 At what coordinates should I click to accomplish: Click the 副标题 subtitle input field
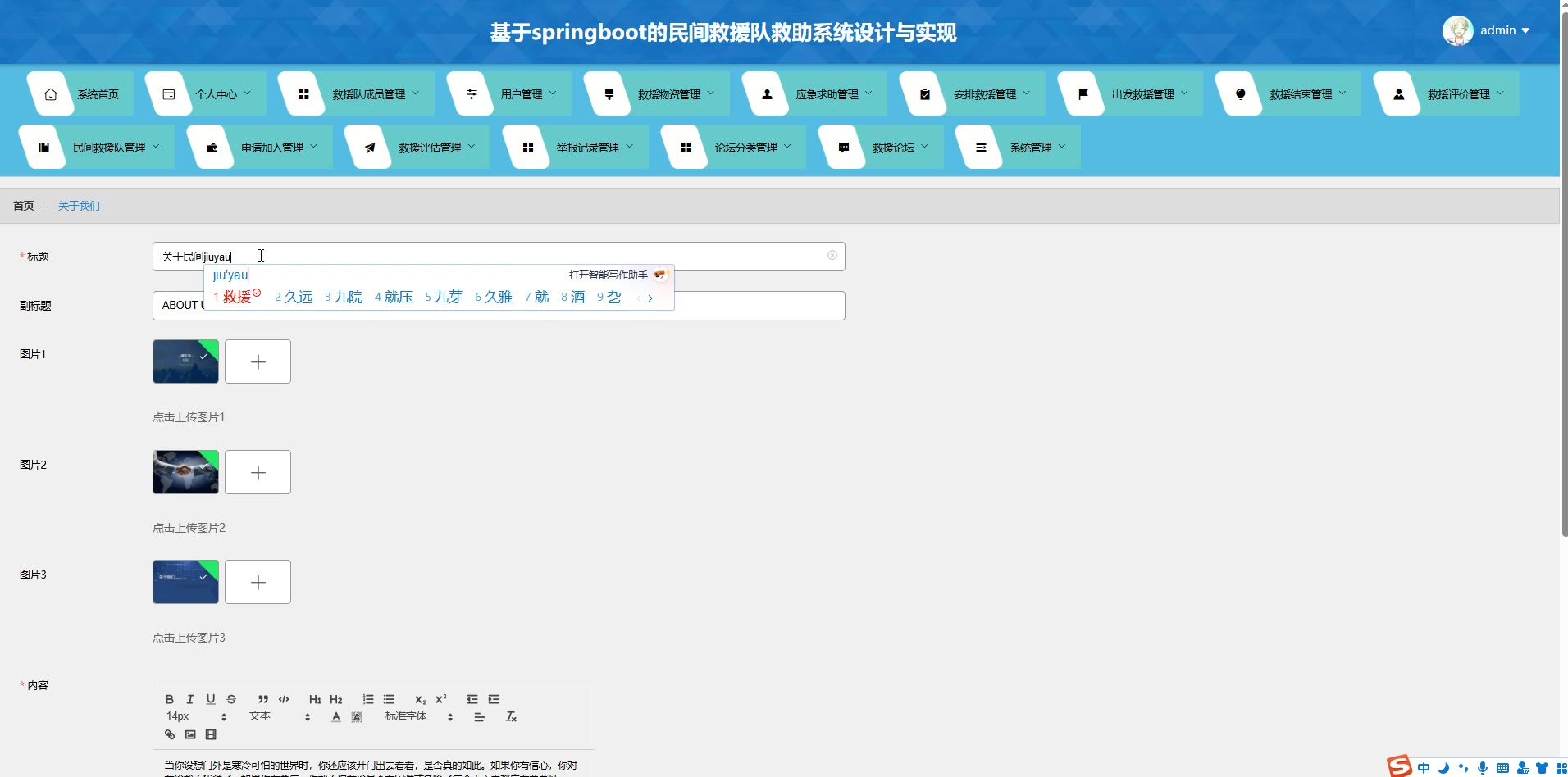499,305
